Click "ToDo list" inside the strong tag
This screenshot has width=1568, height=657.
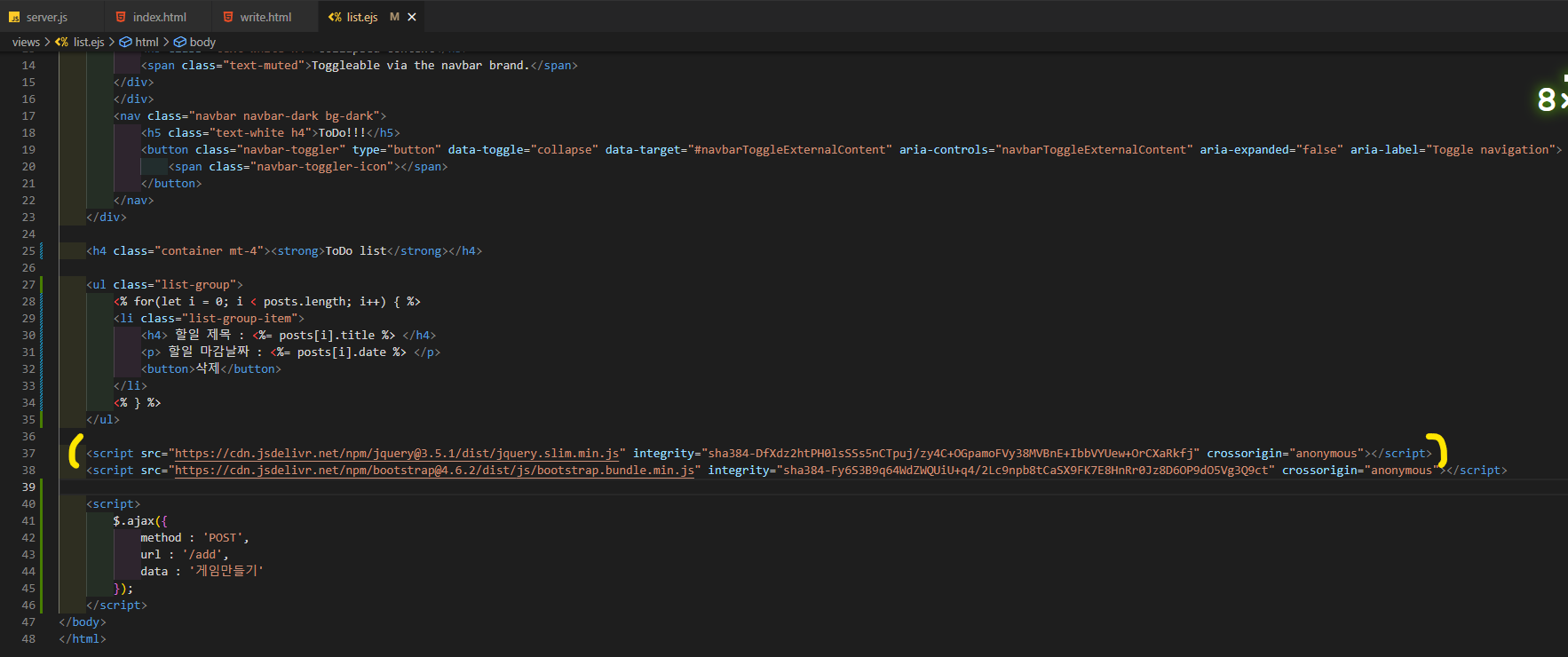[x=355, y=250]
